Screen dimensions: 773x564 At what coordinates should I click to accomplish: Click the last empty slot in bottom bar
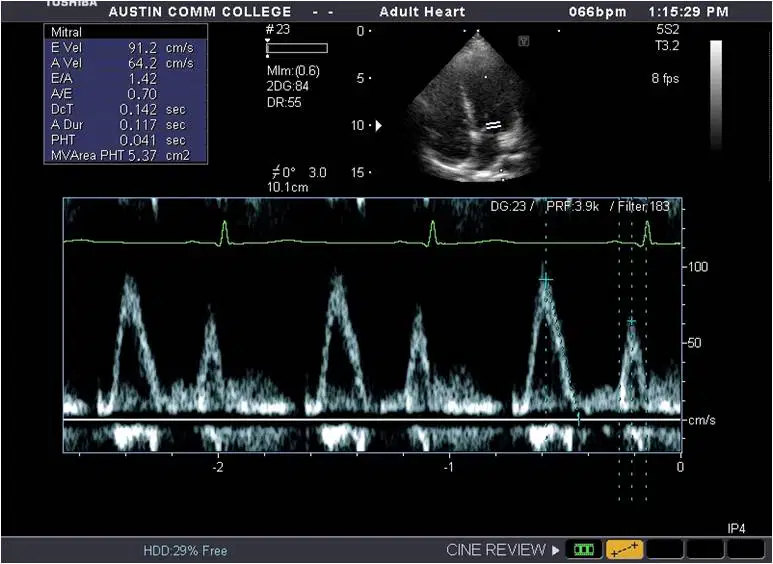click(745, 549)
